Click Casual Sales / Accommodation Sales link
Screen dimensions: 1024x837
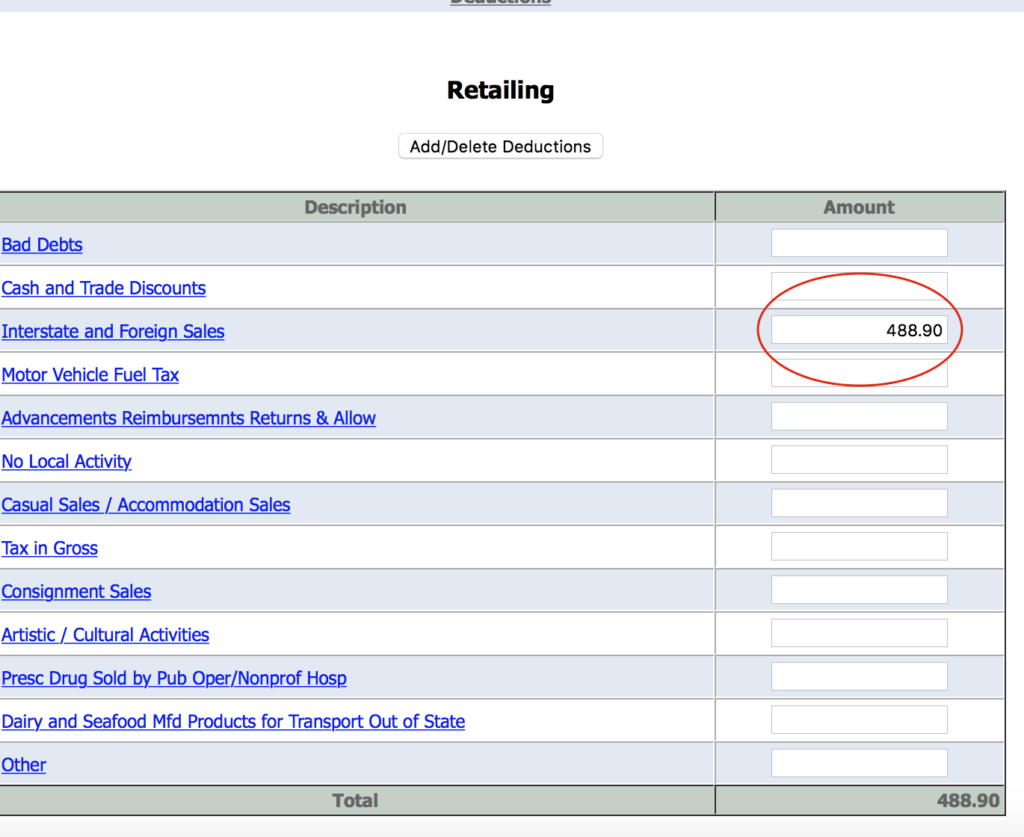(x=146, y=505)
